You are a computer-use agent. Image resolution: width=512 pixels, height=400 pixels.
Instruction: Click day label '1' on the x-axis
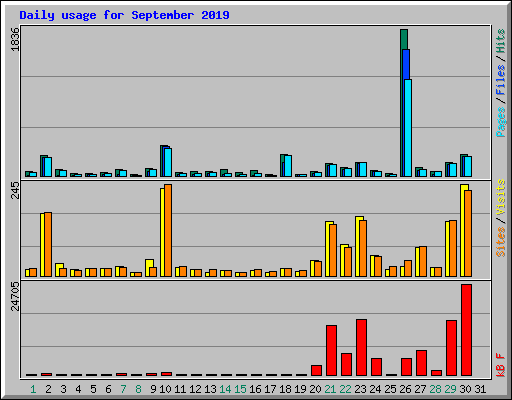(x=33, y=389)
